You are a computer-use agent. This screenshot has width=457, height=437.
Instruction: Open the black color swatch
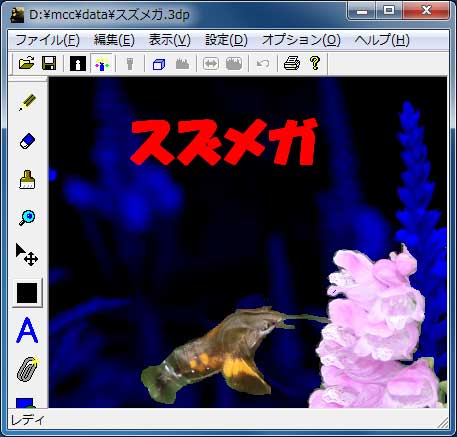(27, 293)
